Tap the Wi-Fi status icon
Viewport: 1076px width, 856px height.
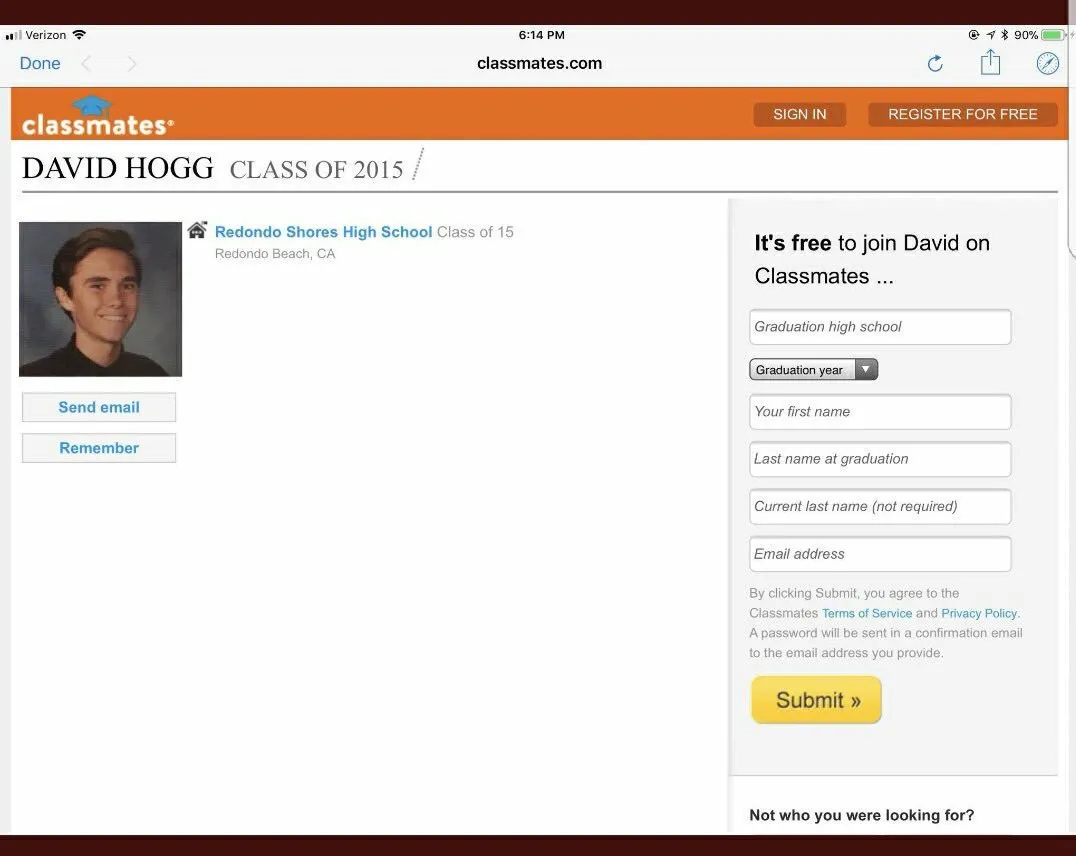click(x=79, y=34)
